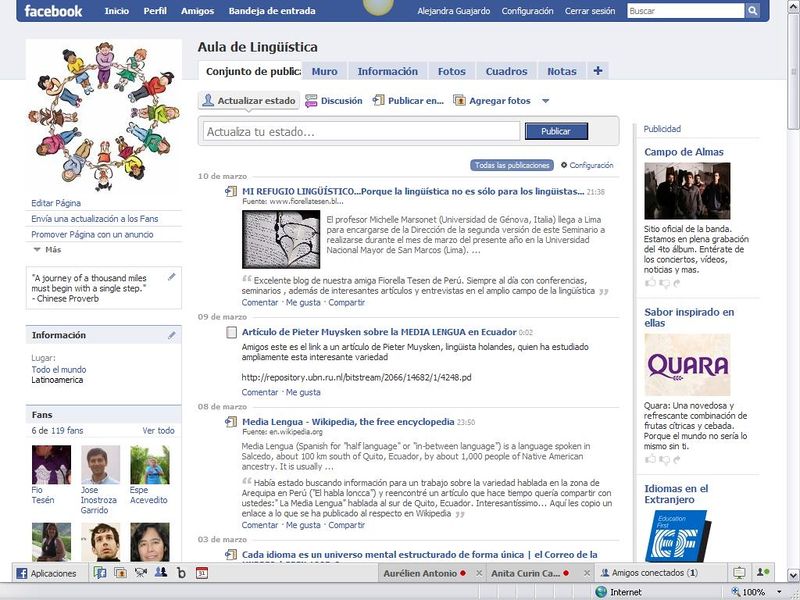Click Compartir under the MI REFUGIO LINGÜÍSTICO post
Viewport: 800px width, 600px height.
346,302
